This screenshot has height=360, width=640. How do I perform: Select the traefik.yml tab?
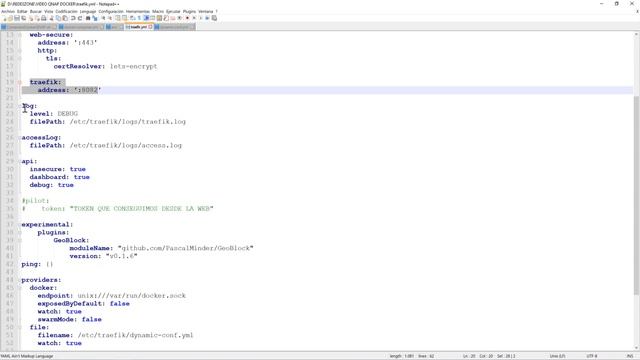coord(138,27)
